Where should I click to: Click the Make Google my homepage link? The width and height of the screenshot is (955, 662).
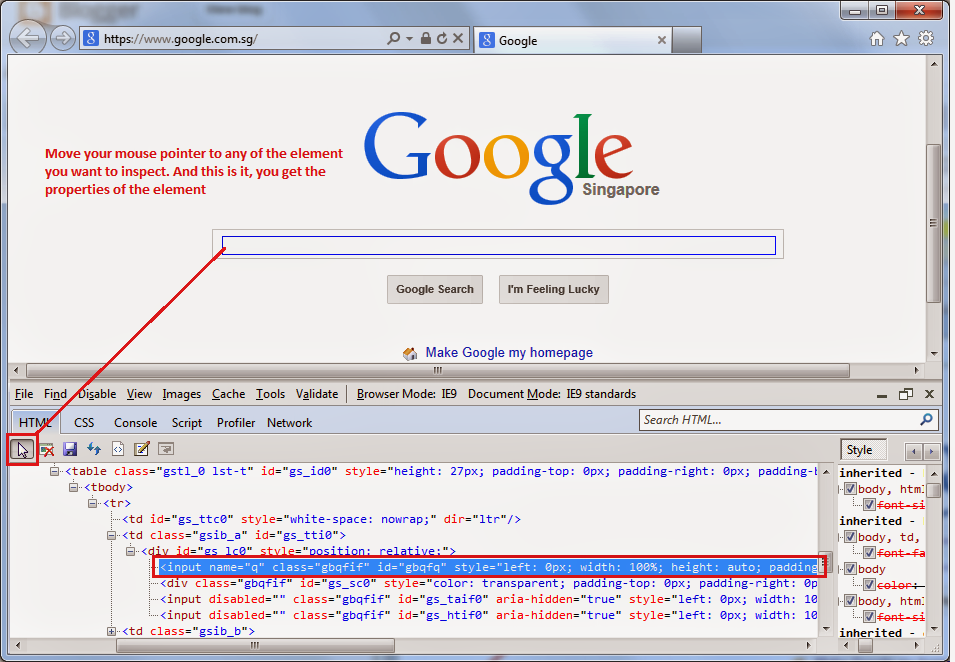pos(511,352)
